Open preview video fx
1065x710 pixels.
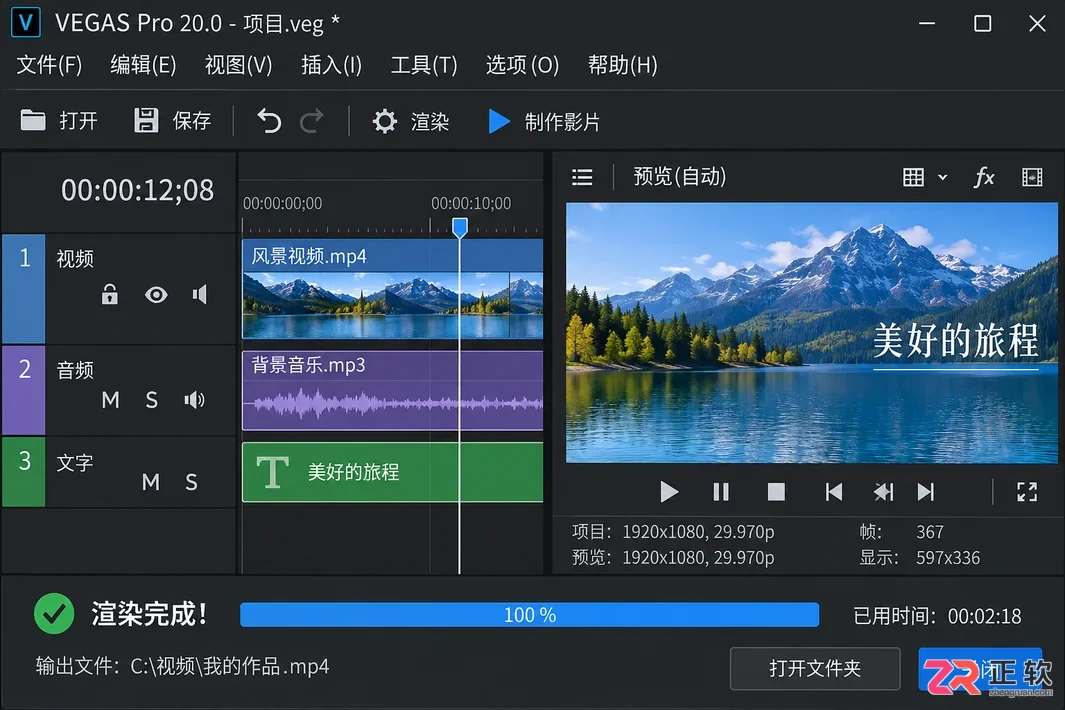[984, 177]
